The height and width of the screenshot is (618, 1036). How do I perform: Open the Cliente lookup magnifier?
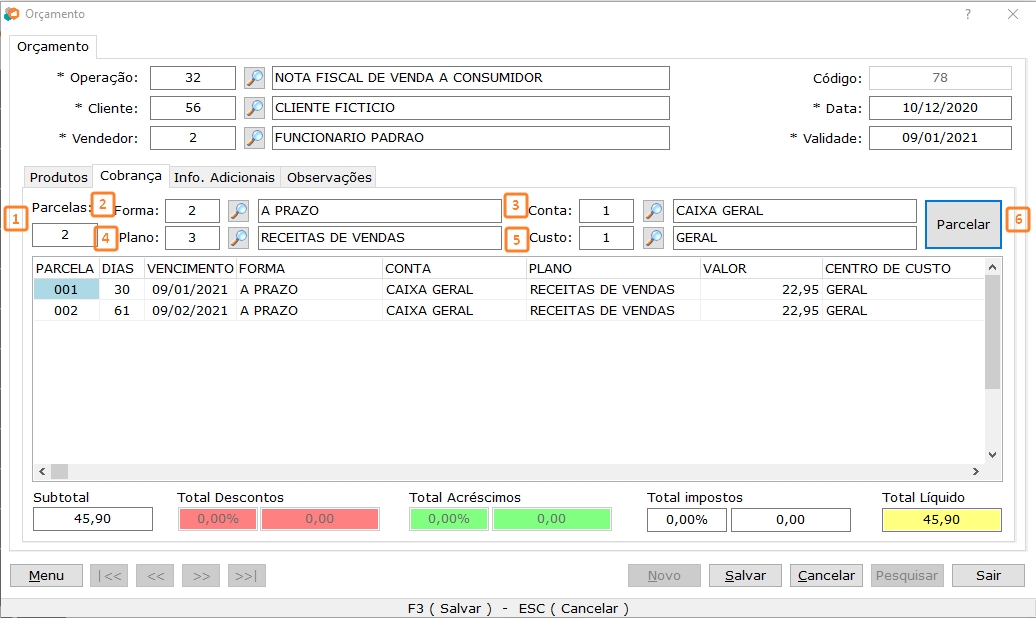tap(255, 108)
